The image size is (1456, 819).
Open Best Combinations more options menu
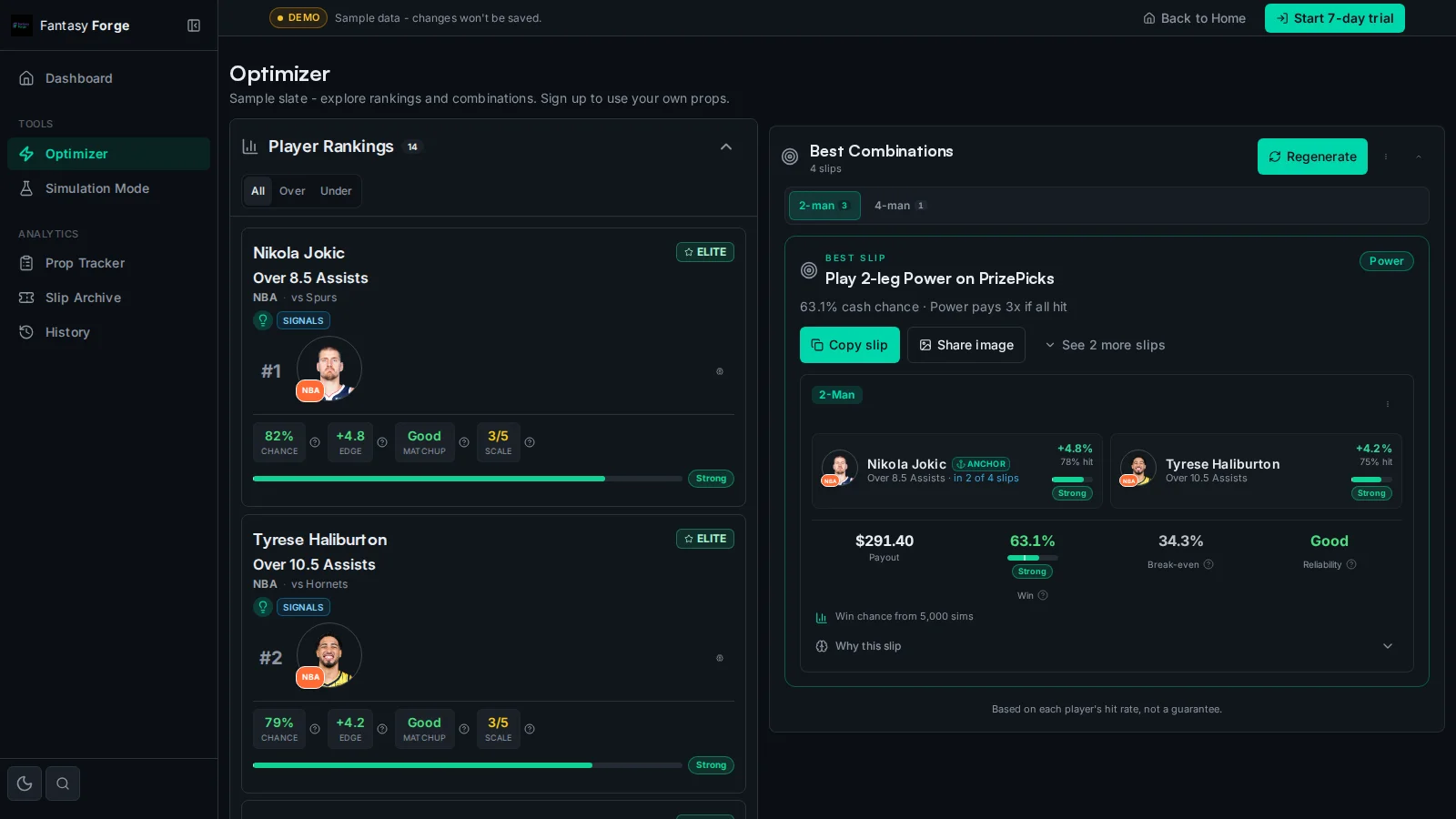coord(1386,157)
